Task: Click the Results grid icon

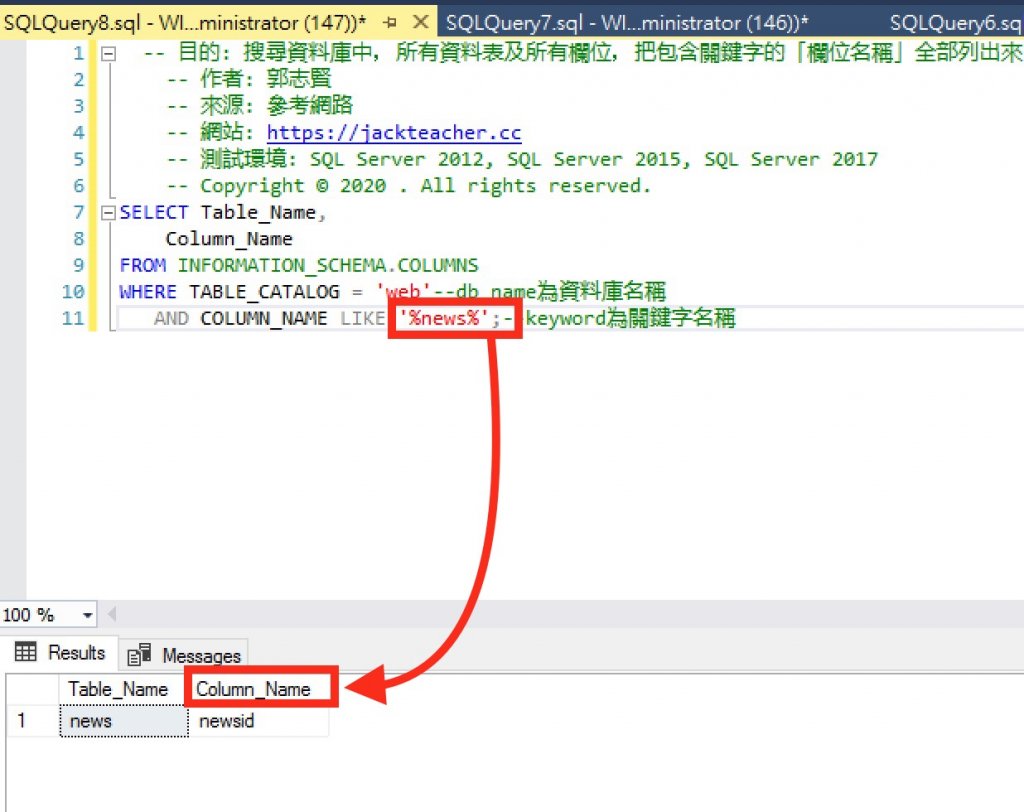Action: point(24,653)
